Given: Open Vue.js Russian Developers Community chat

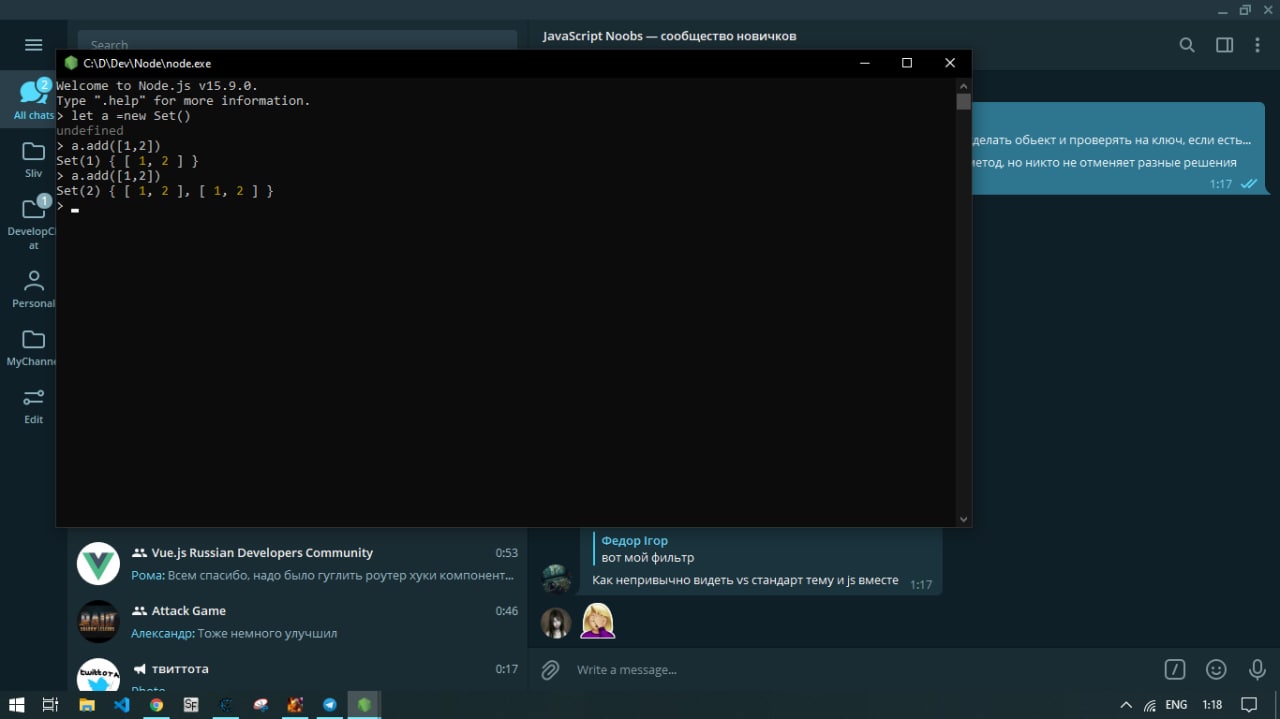Looking at the screenshot, I should [298, 564].
